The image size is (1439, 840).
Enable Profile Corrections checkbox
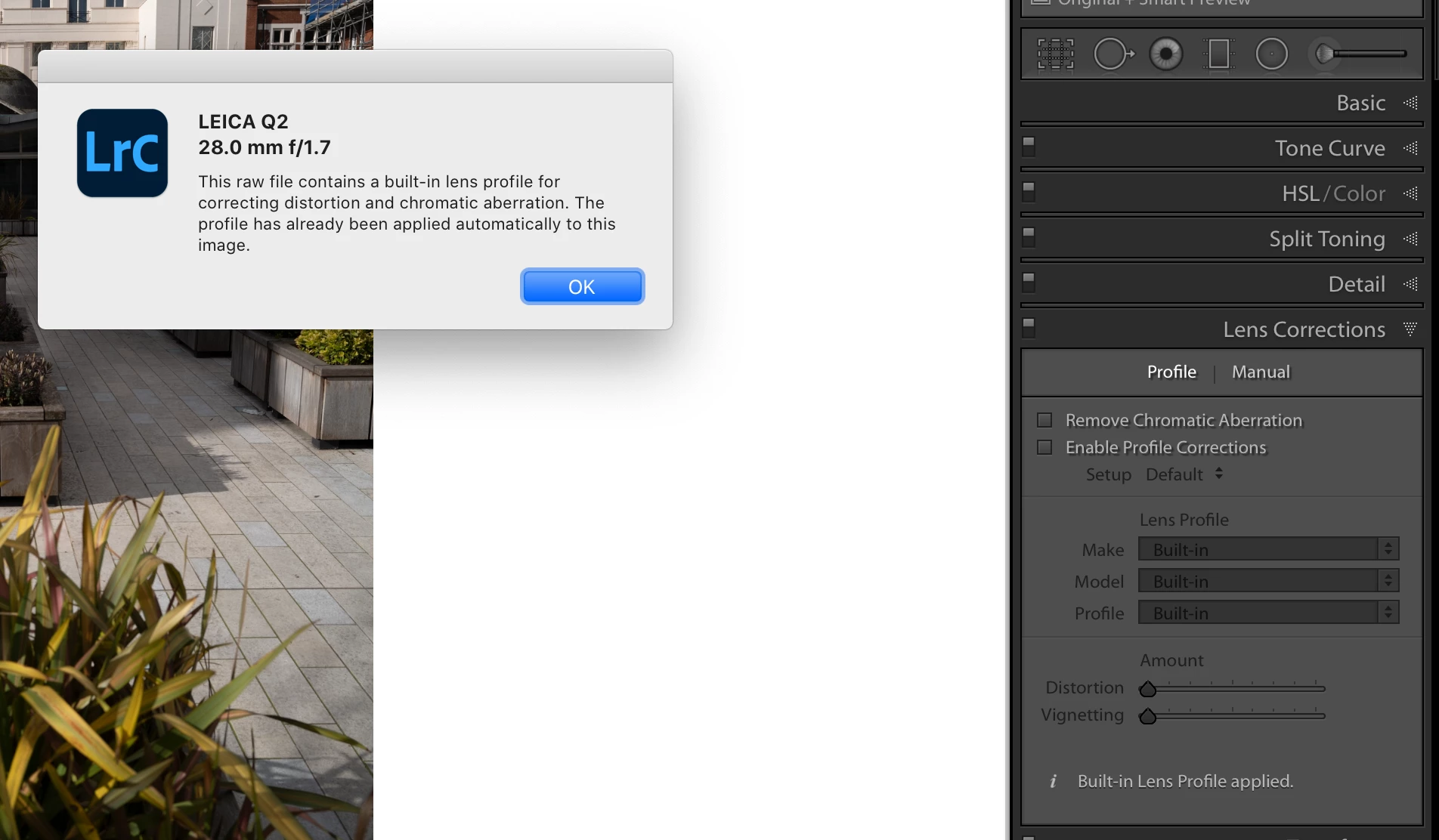pos(1044,447)
